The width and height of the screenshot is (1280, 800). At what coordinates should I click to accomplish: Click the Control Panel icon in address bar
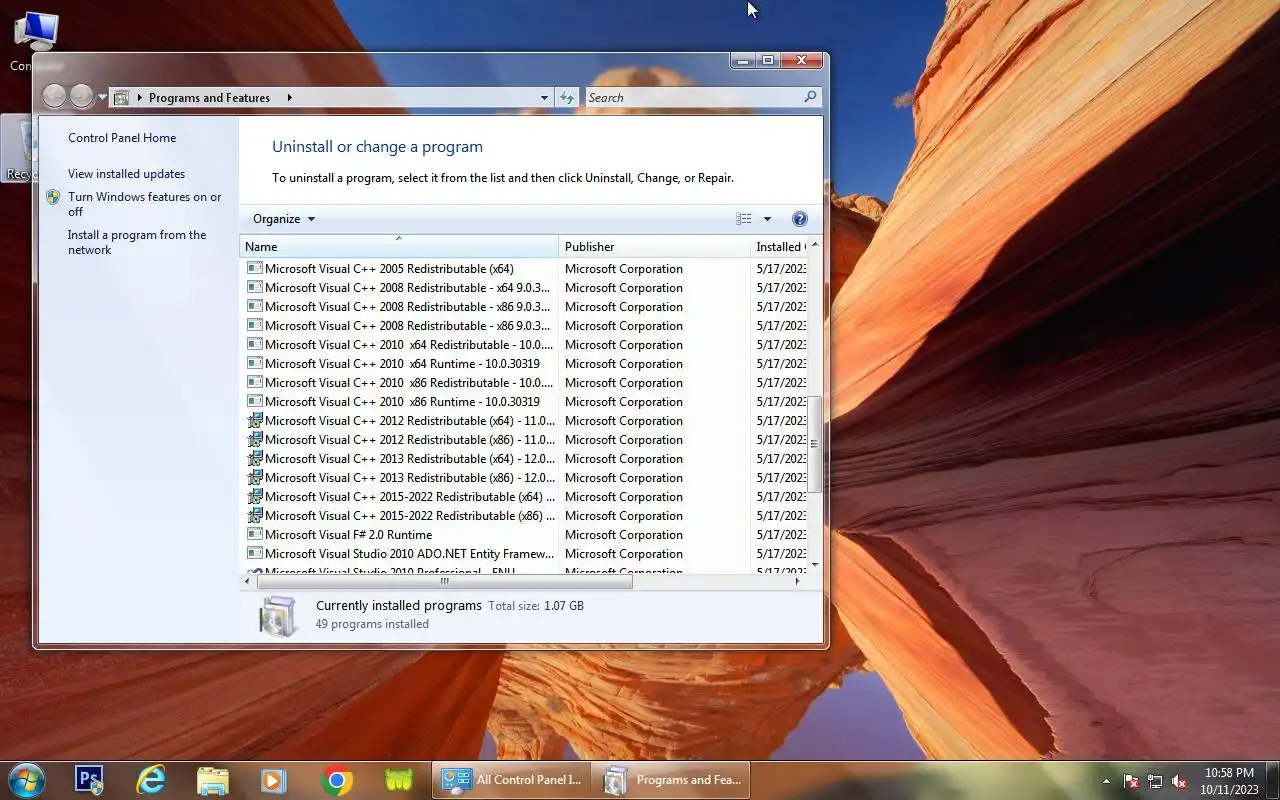click(122, 97)
